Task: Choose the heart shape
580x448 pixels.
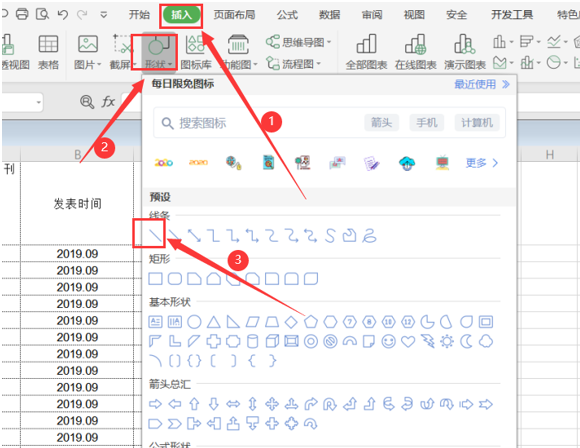Action: pyautogui.click(x=408, y=341)
